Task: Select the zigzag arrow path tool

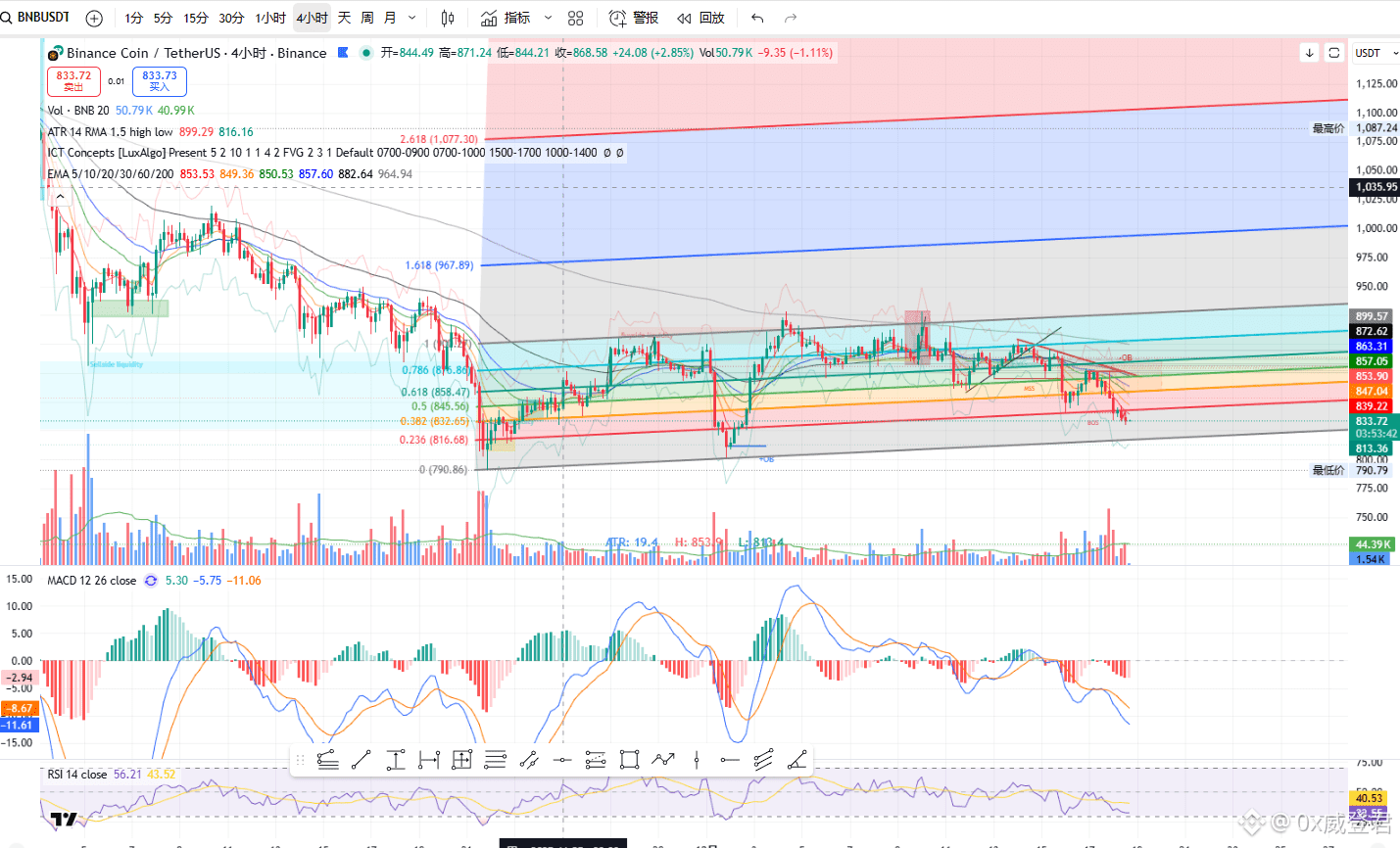Action: coord(663,759)
